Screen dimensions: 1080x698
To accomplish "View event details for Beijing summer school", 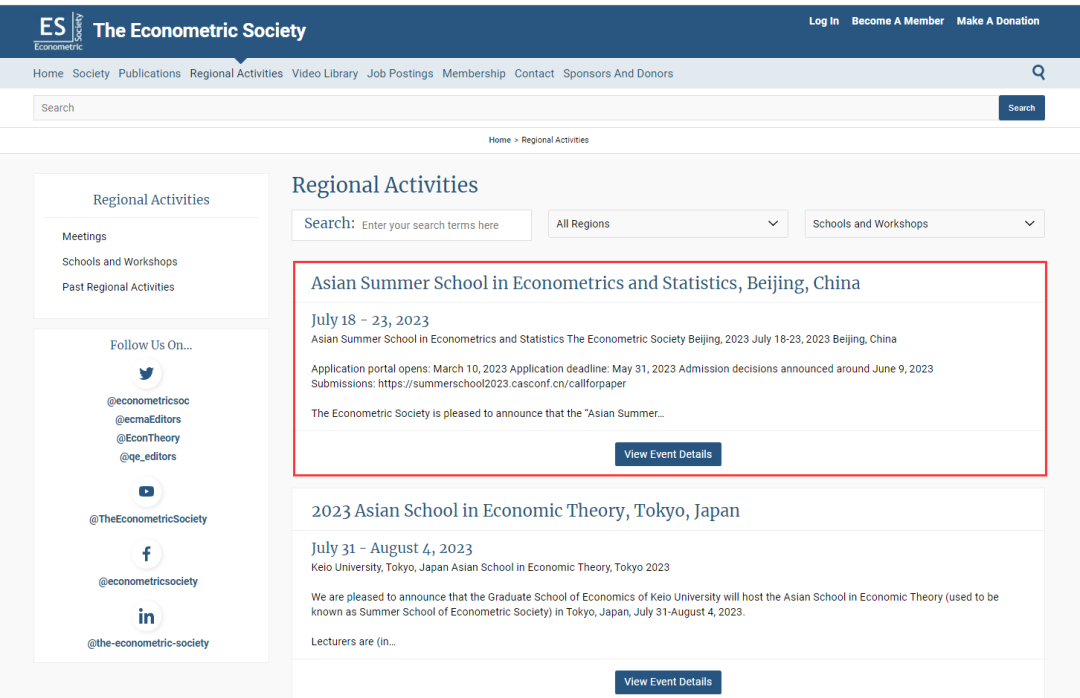I will click(x=667, y=454).
